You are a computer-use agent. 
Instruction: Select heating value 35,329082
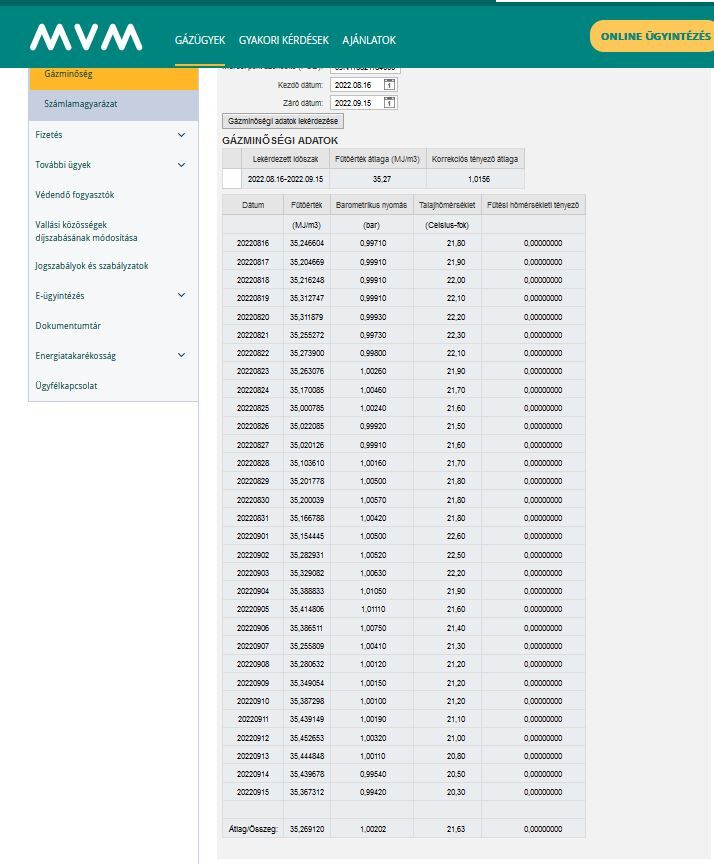[x=307, y=573]
